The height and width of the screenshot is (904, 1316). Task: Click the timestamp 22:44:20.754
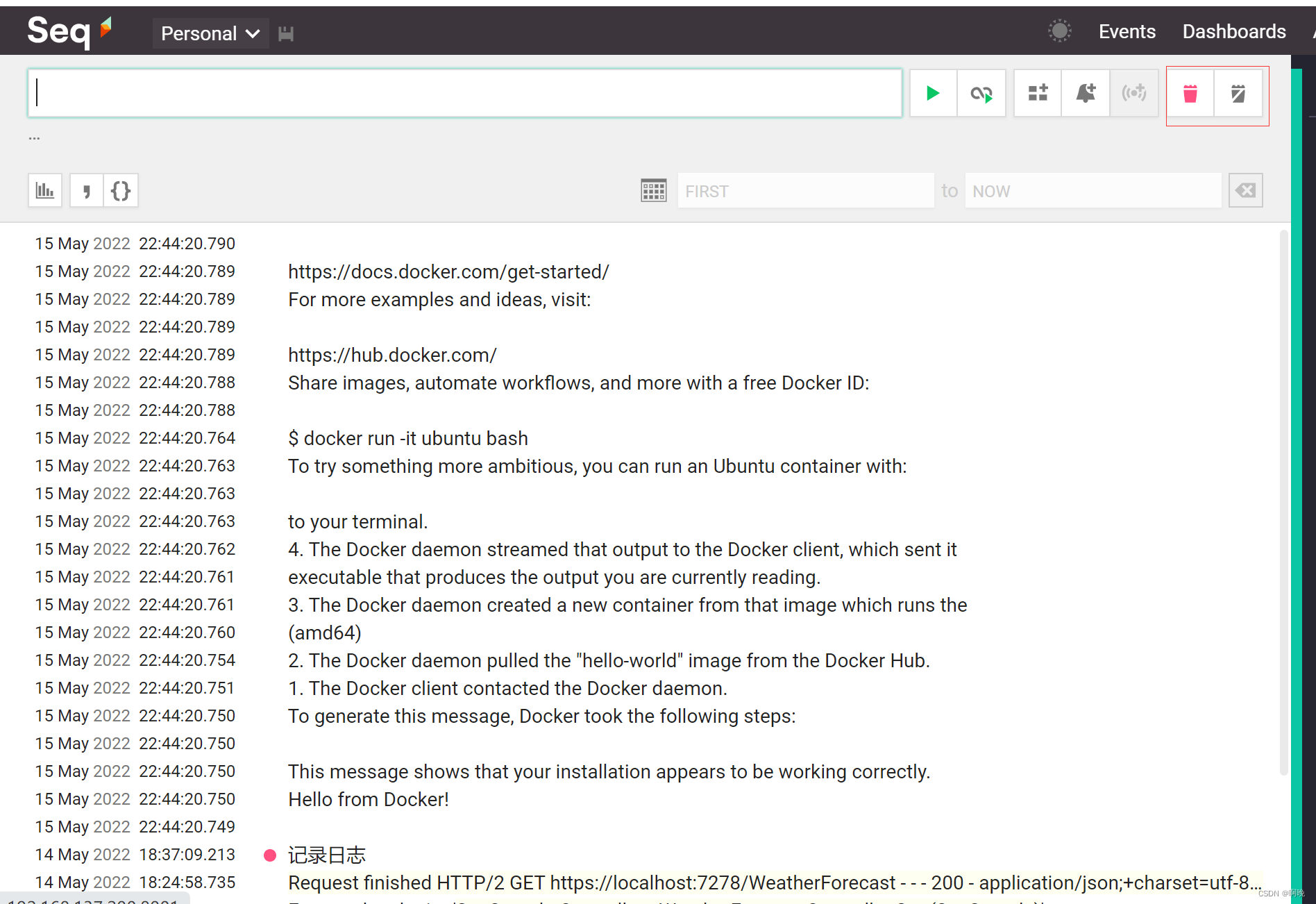(187, 660)
